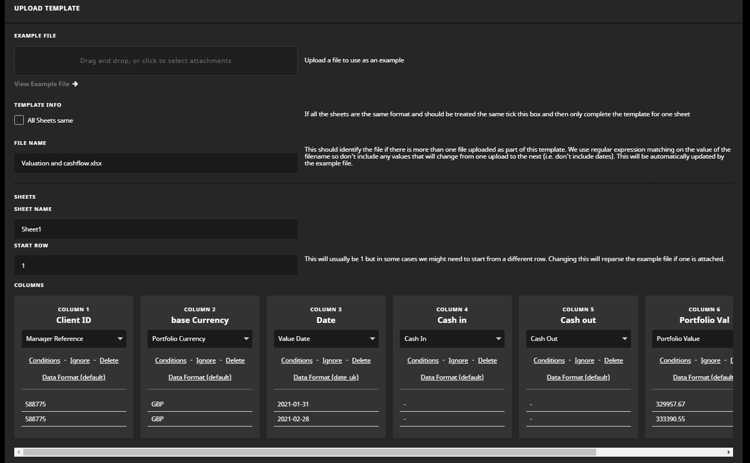750x463 pixels.
Task: Open the Cash In mapping dropdown
Action: [452, 339]
